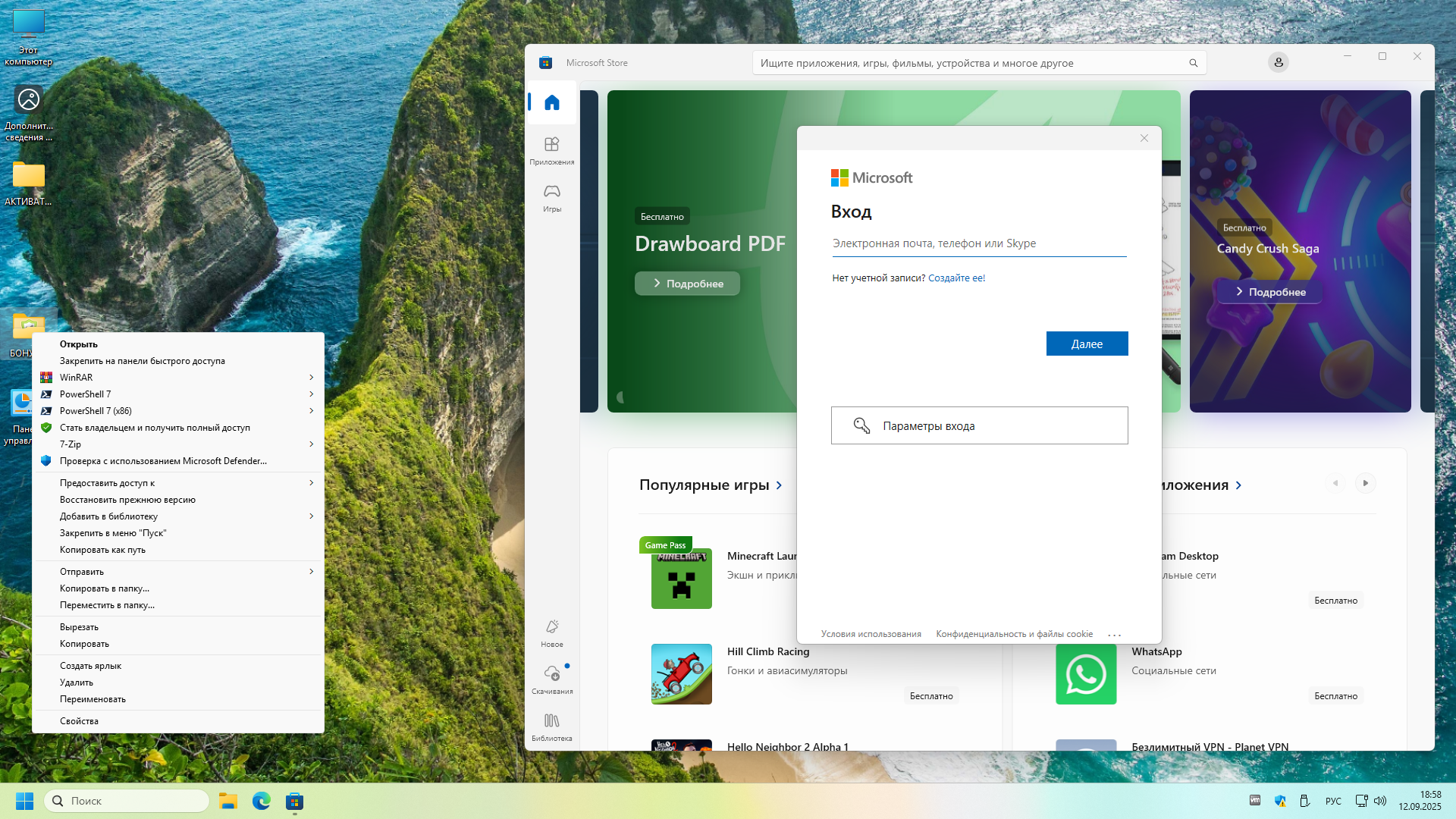The height and width of the screenshot is (819, 1456).
Task: Click the Создайте ее! link
Action: coord(956,278)
